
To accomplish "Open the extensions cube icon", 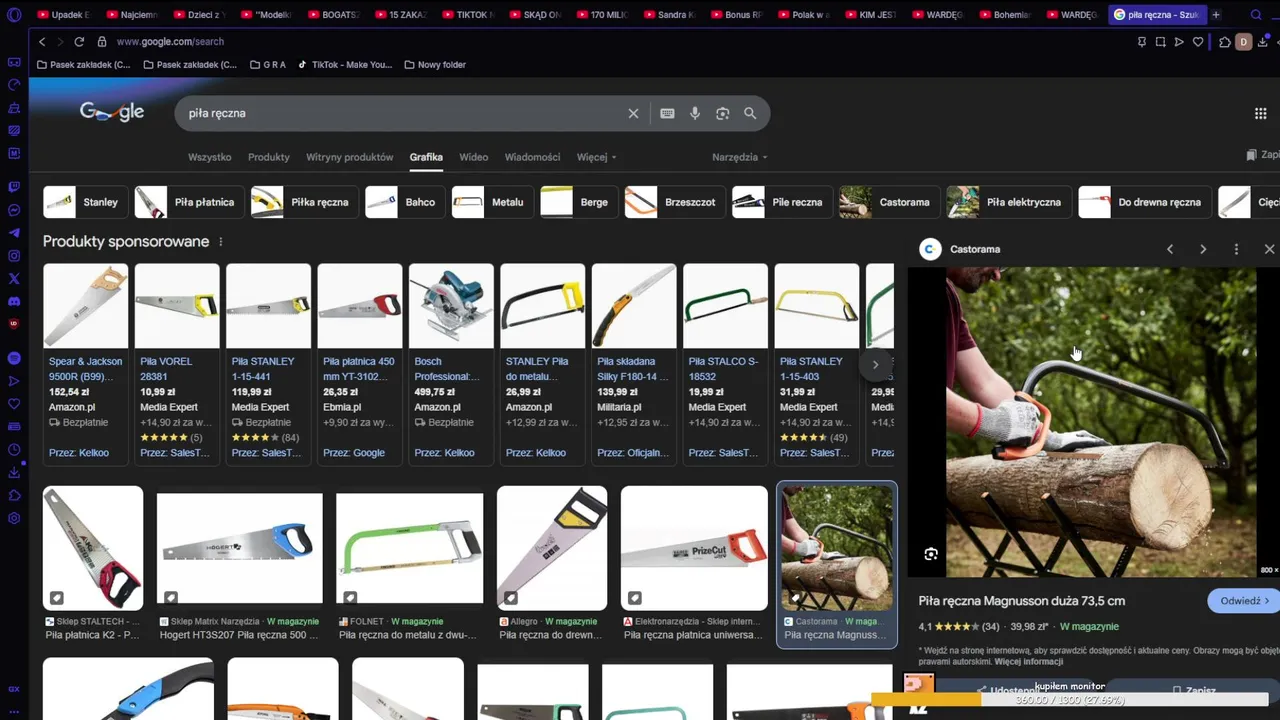I will pyautogui.click(x=1225, y=42).
